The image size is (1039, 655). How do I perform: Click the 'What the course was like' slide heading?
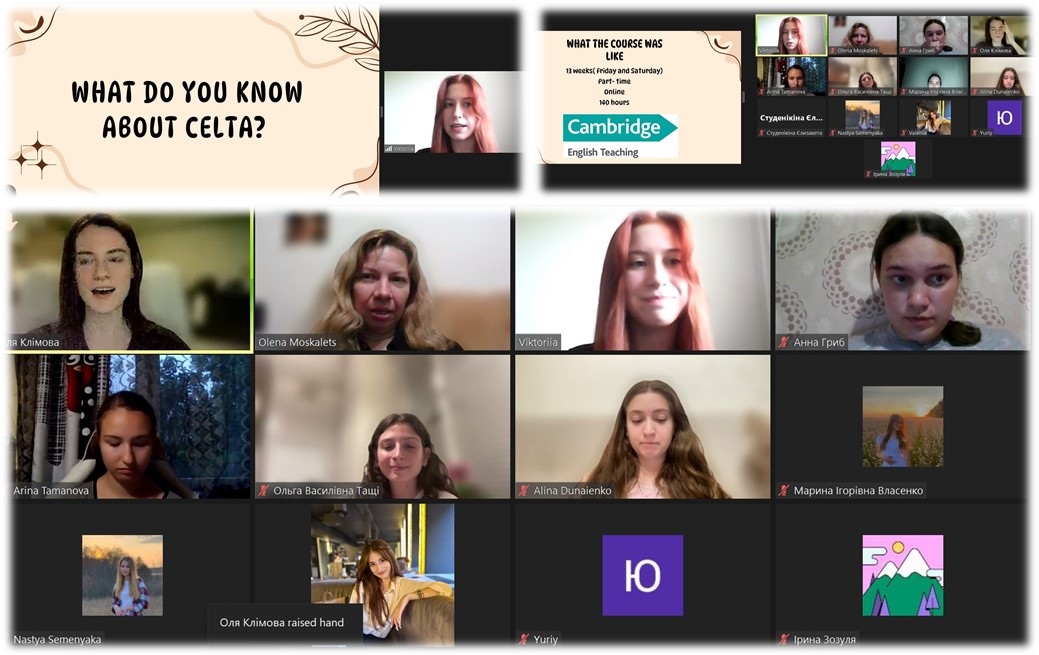614,50
